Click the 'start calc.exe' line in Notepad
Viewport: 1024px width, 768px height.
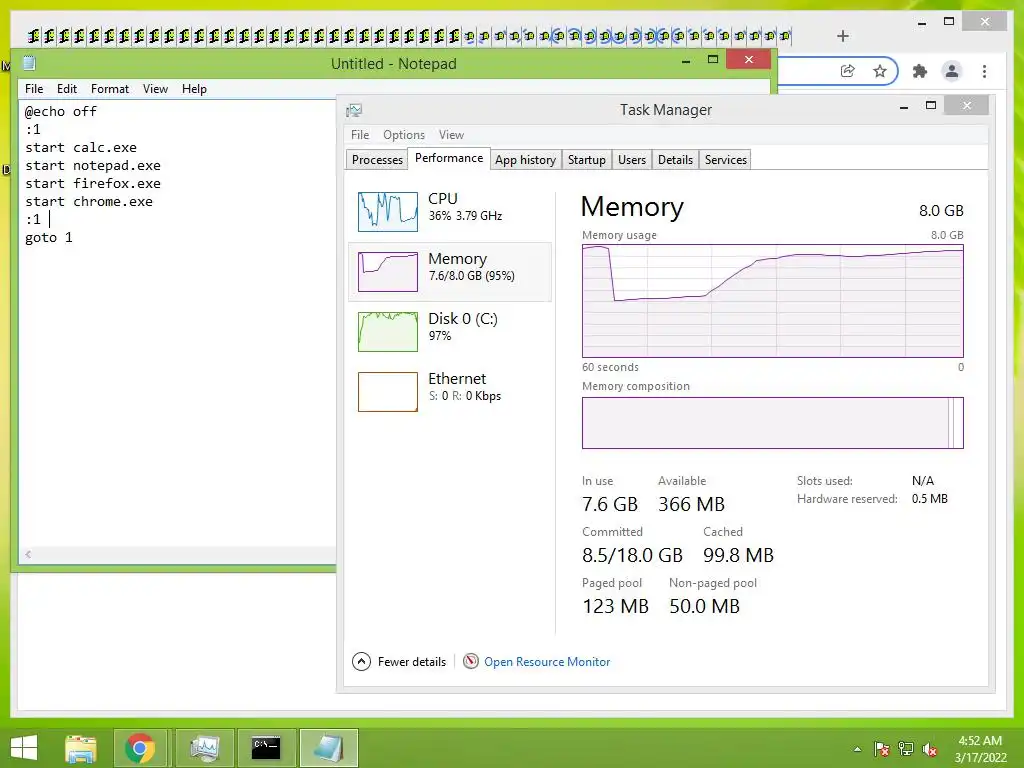pos(81,148)
